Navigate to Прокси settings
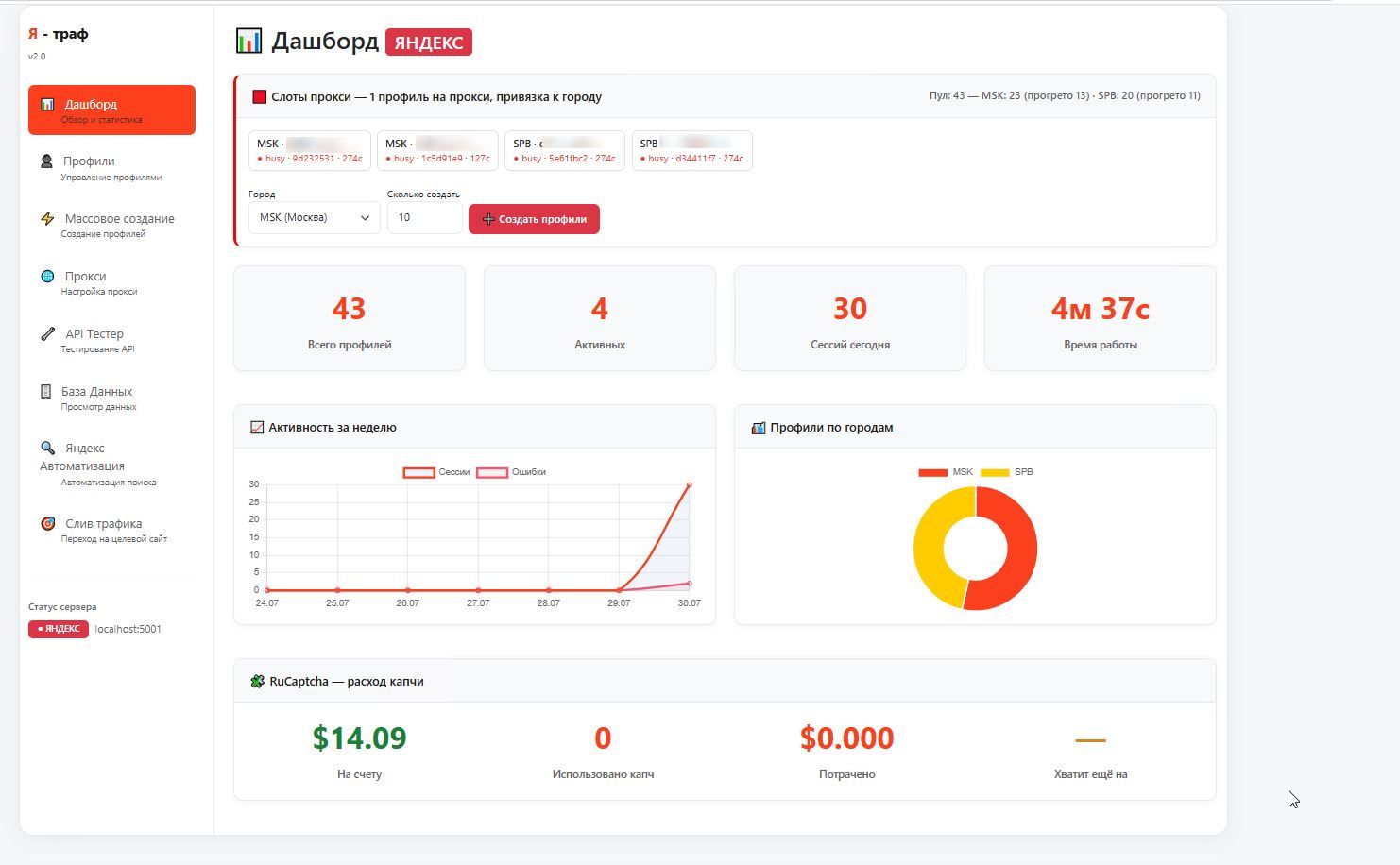The height and width of the screenshot is (865, 1400). [111, 282]
